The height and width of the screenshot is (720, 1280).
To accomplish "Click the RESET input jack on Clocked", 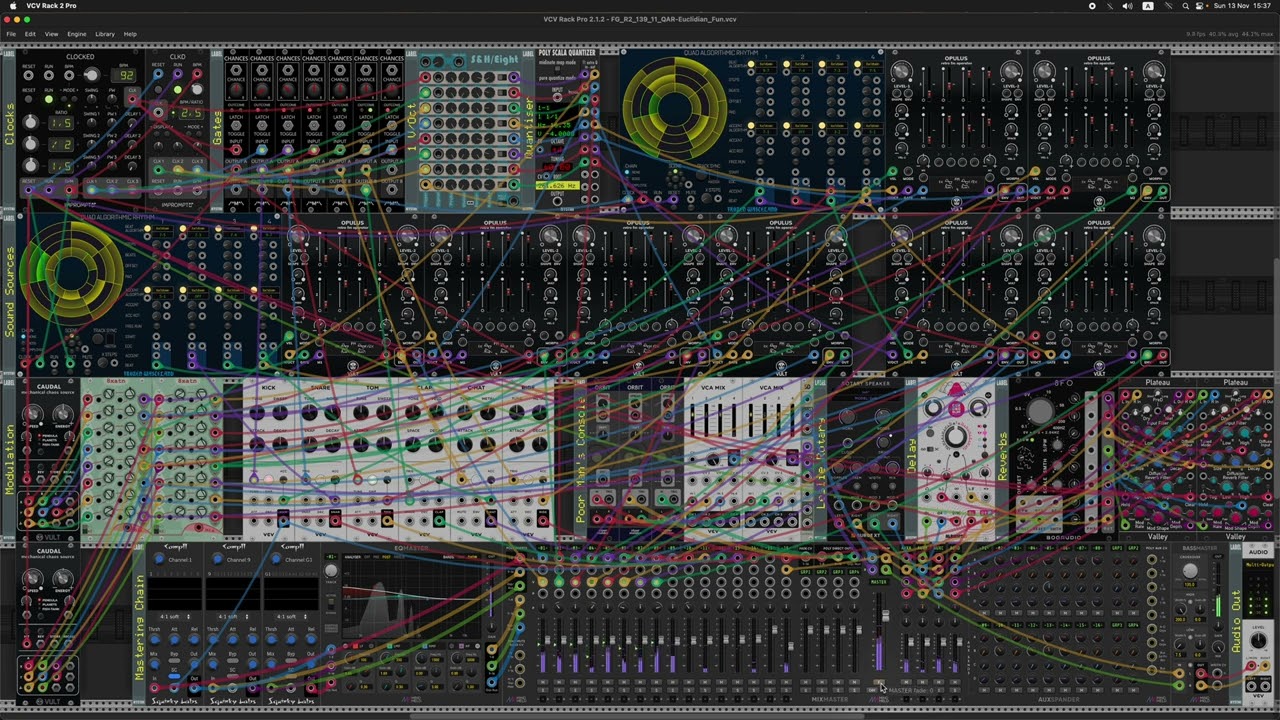I will [29, 76].
